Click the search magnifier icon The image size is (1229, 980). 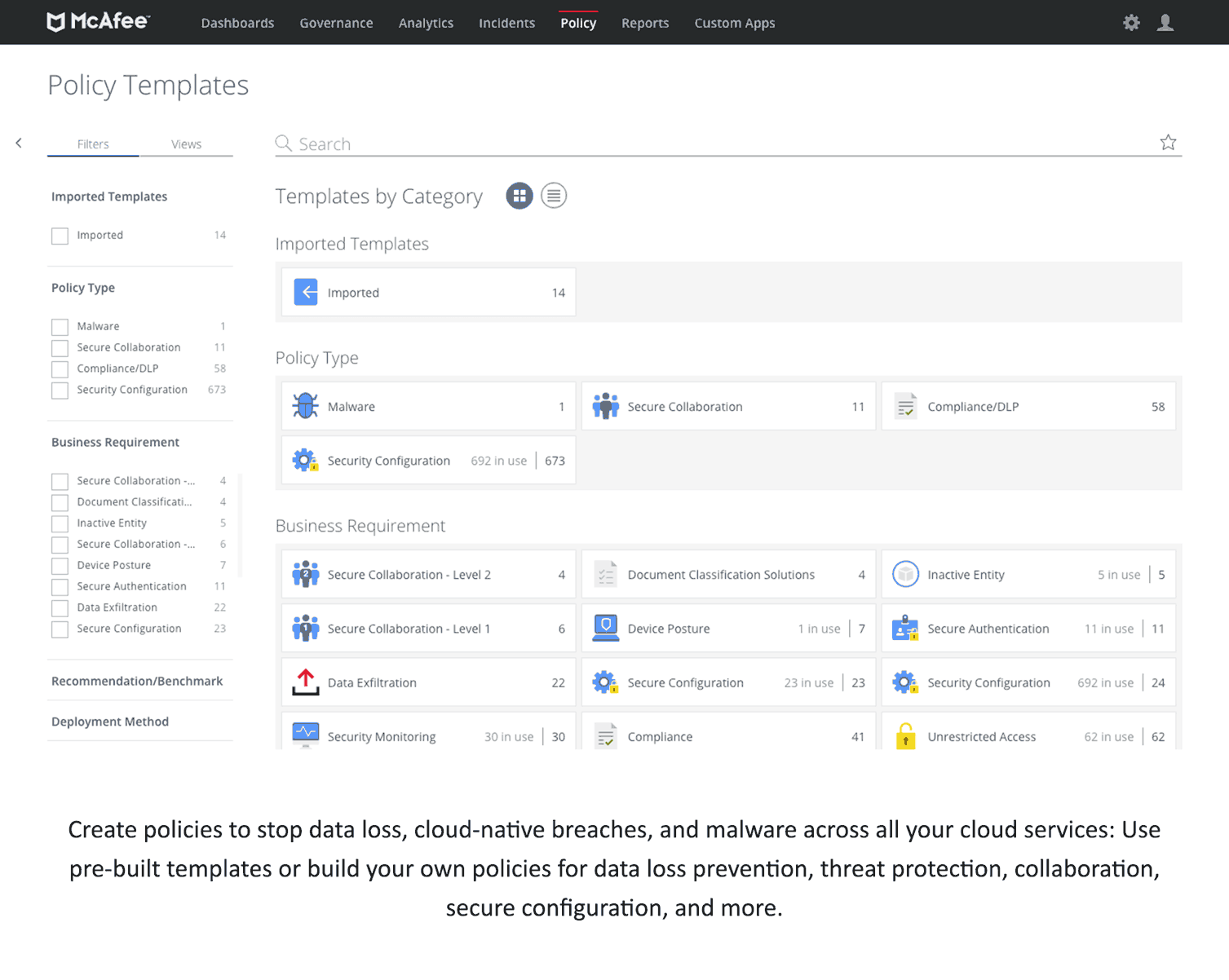click(283, 143)
